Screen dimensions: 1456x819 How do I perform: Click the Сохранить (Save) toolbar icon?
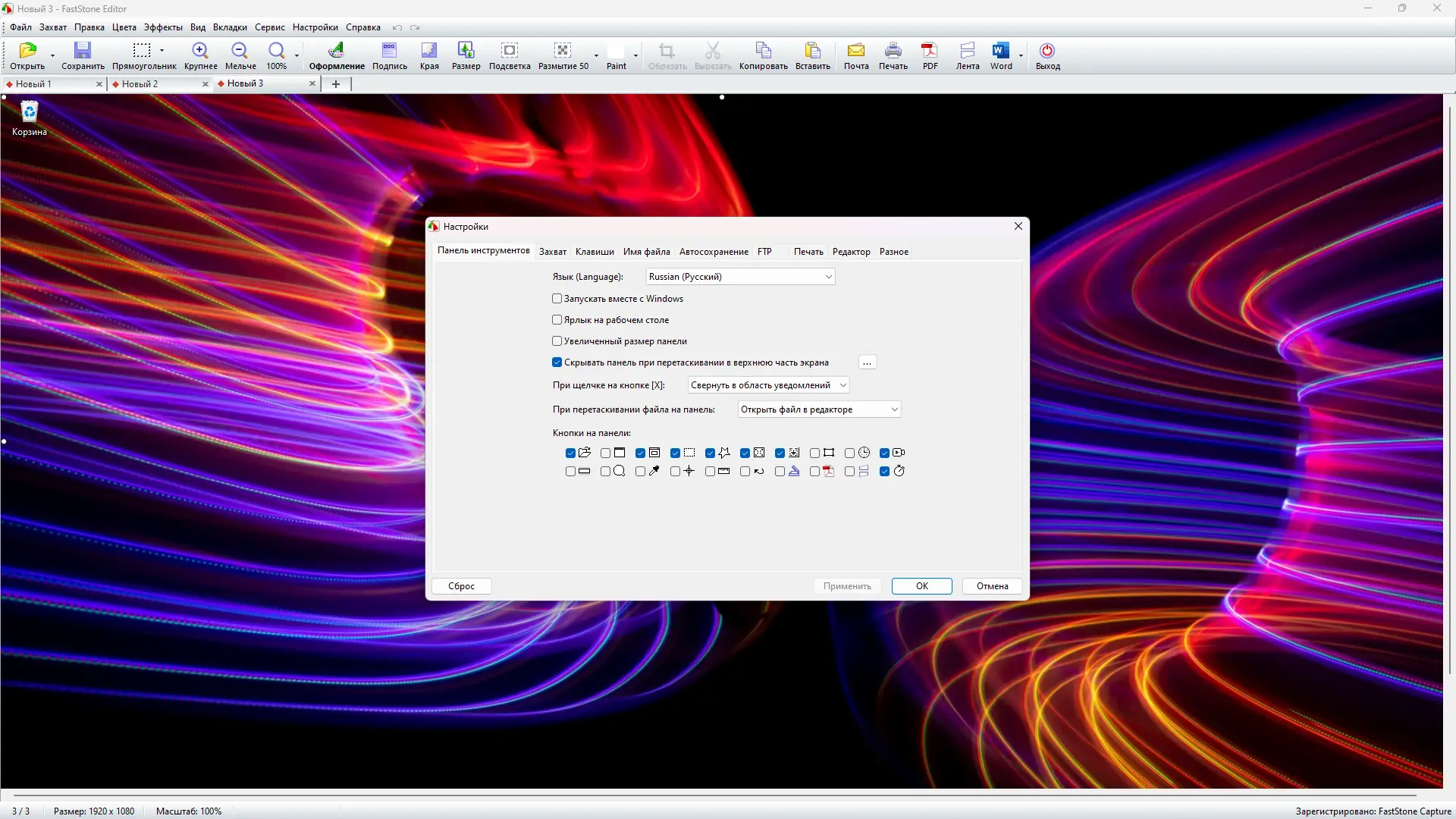click(x=83, y=55)
